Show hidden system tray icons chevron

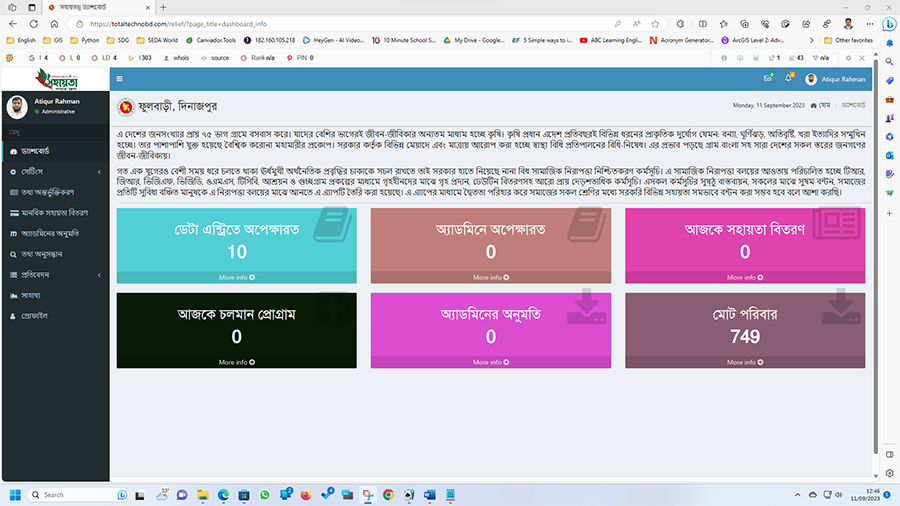797,495
